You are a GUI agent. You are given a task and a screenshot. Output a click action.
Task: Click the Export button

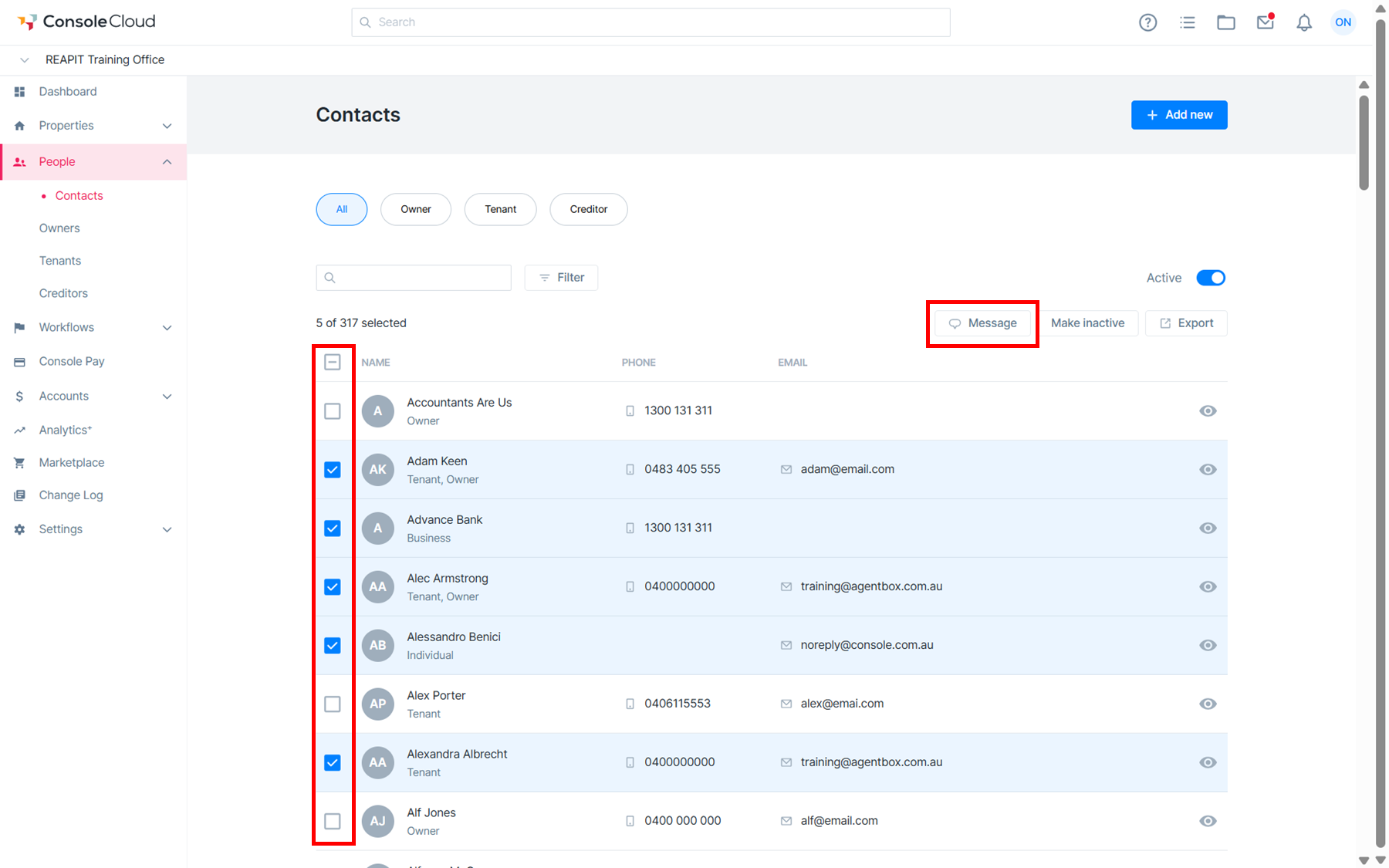[x=1186, y=323]
